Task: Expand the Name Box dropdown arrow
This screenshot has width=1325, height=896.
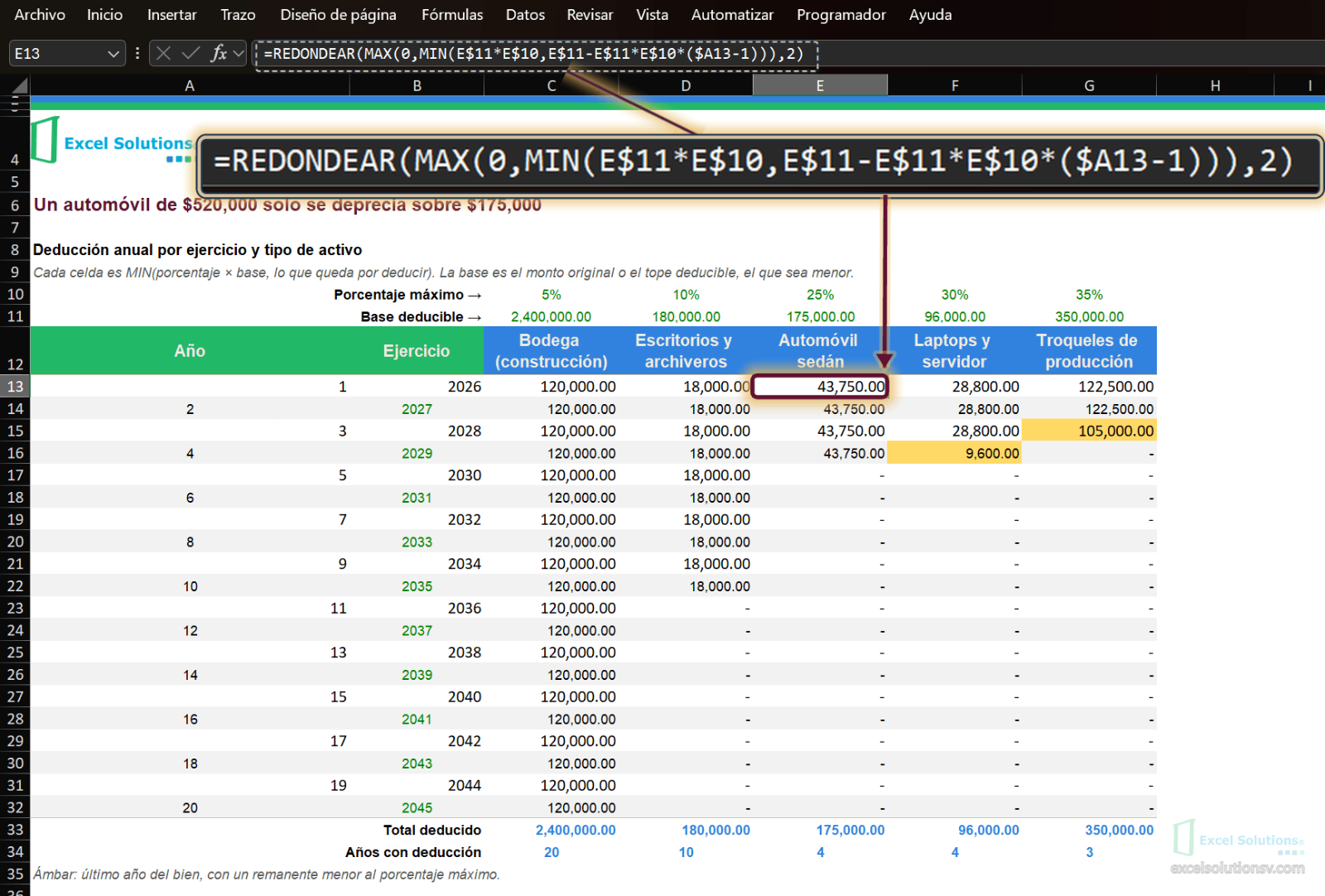Action: (113, 54)
